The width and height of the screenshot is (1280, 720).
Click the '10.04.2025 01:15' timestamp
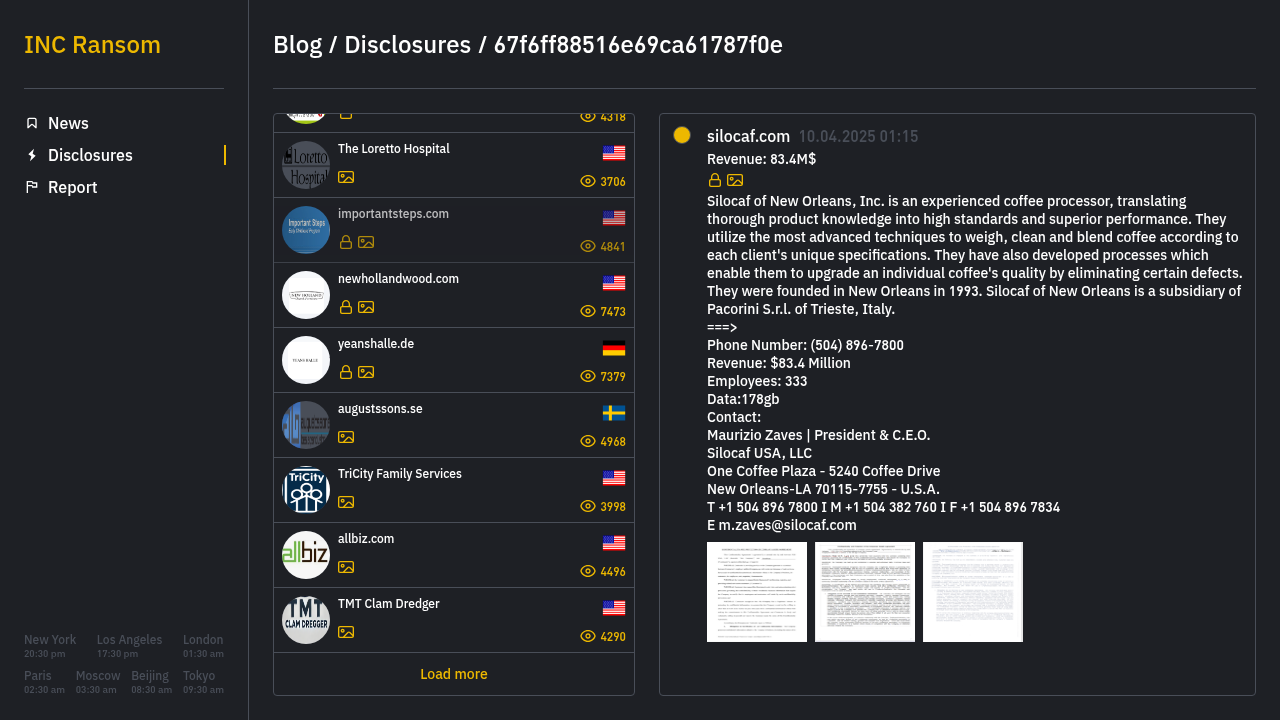[858, 136]
